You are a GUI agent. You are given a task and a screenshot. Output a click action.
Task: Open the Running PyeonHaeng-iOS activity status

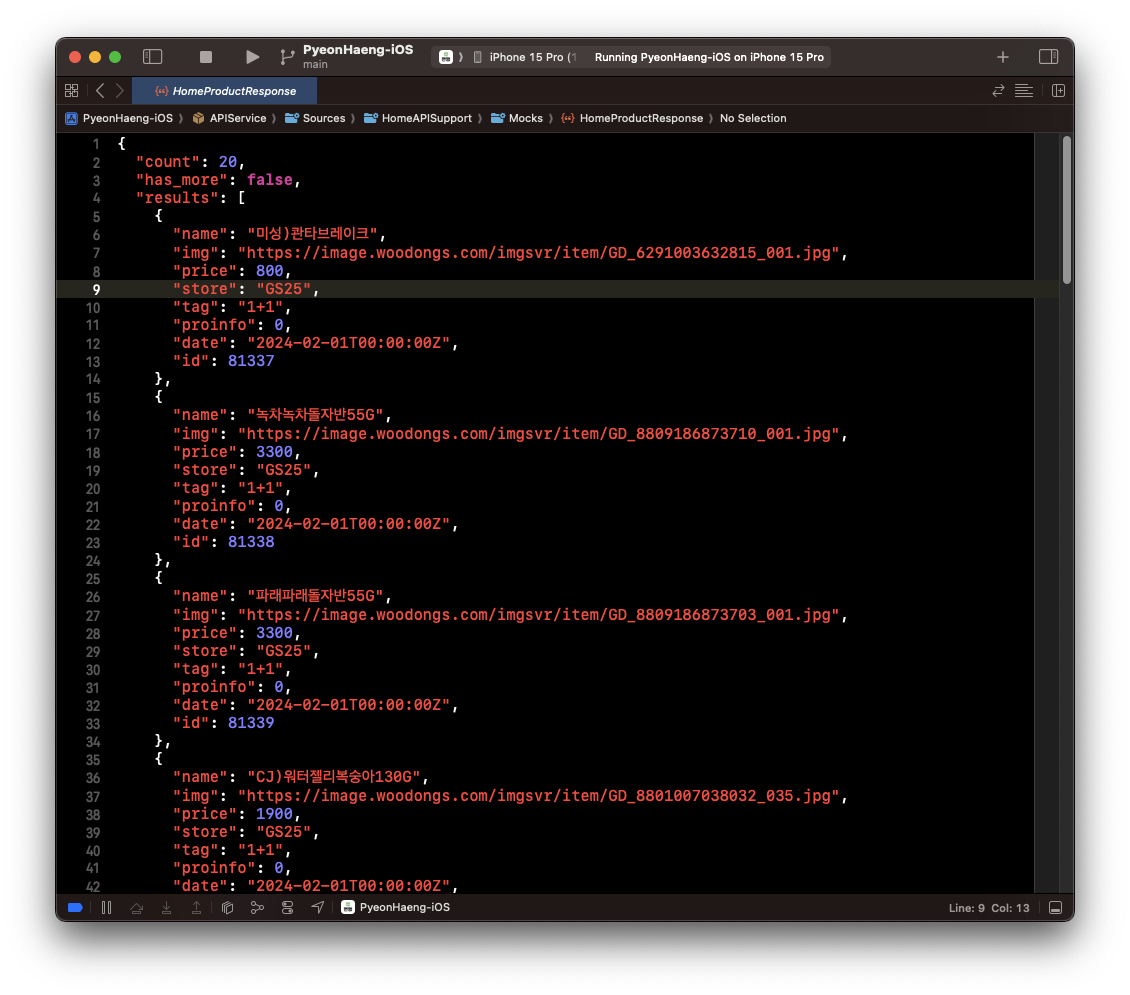(708, 57)
